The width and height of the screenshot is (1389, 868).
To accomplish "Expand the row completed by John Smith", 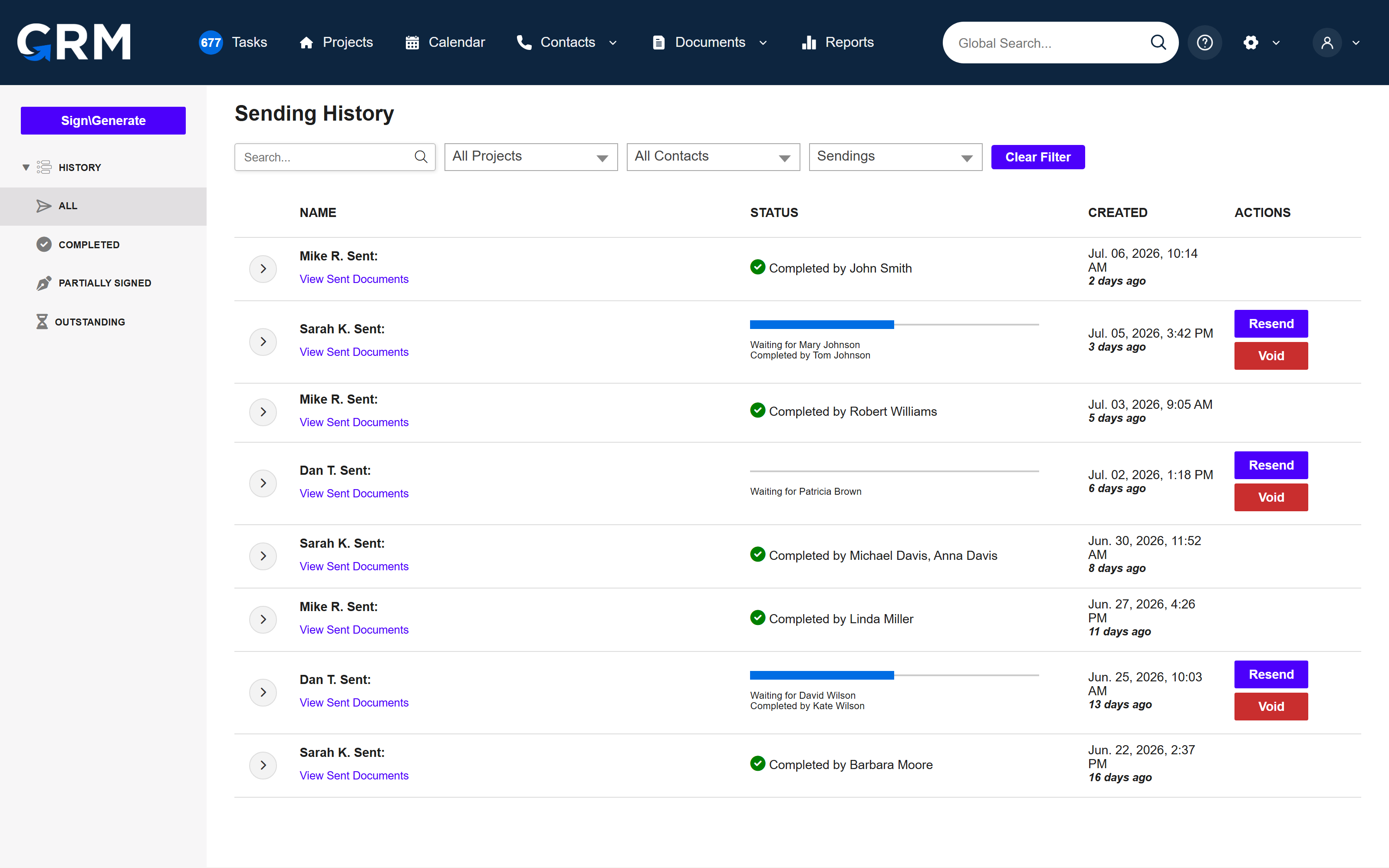I will coord(263,269).
